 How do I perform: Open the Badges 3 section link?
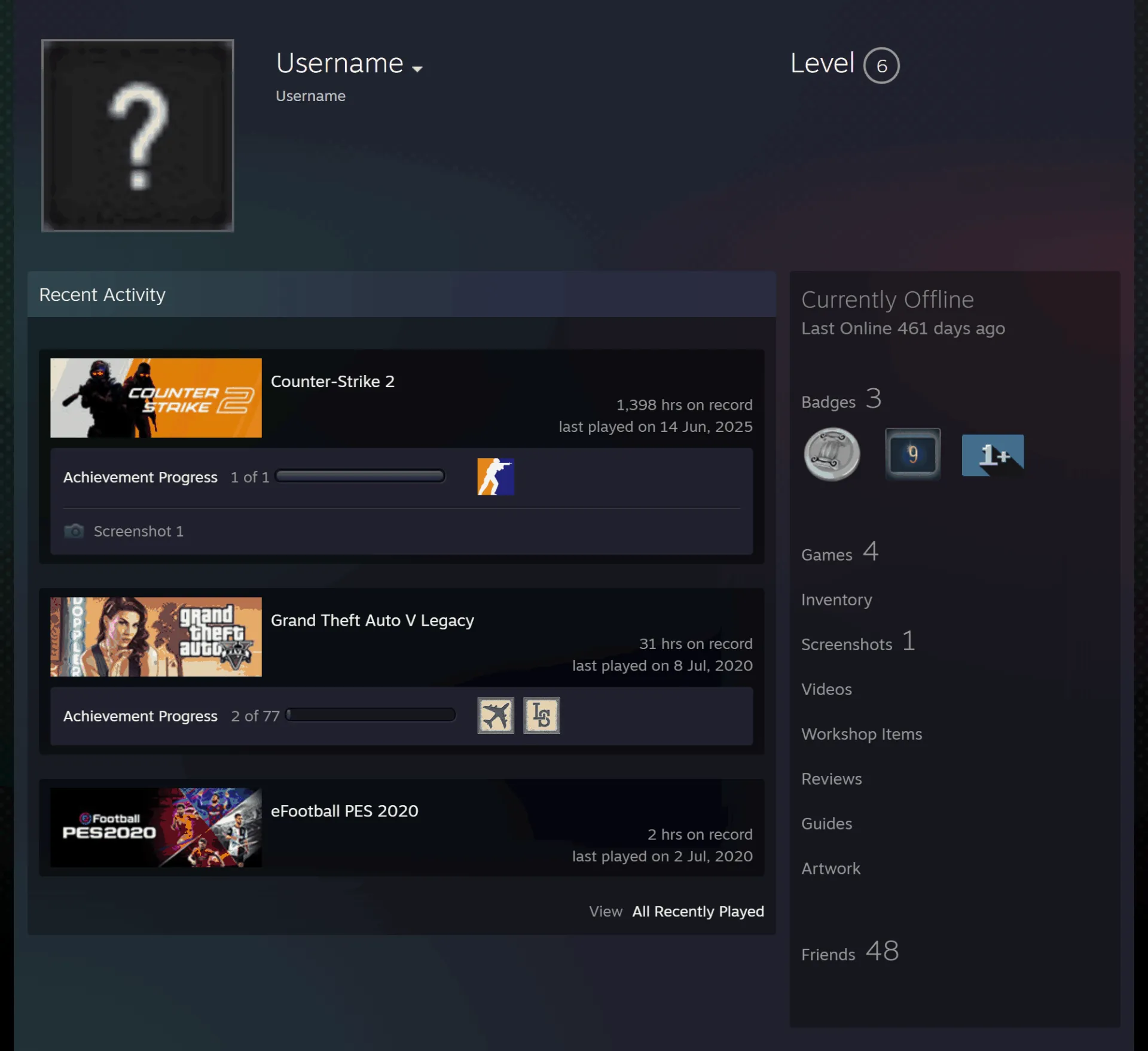841,400
